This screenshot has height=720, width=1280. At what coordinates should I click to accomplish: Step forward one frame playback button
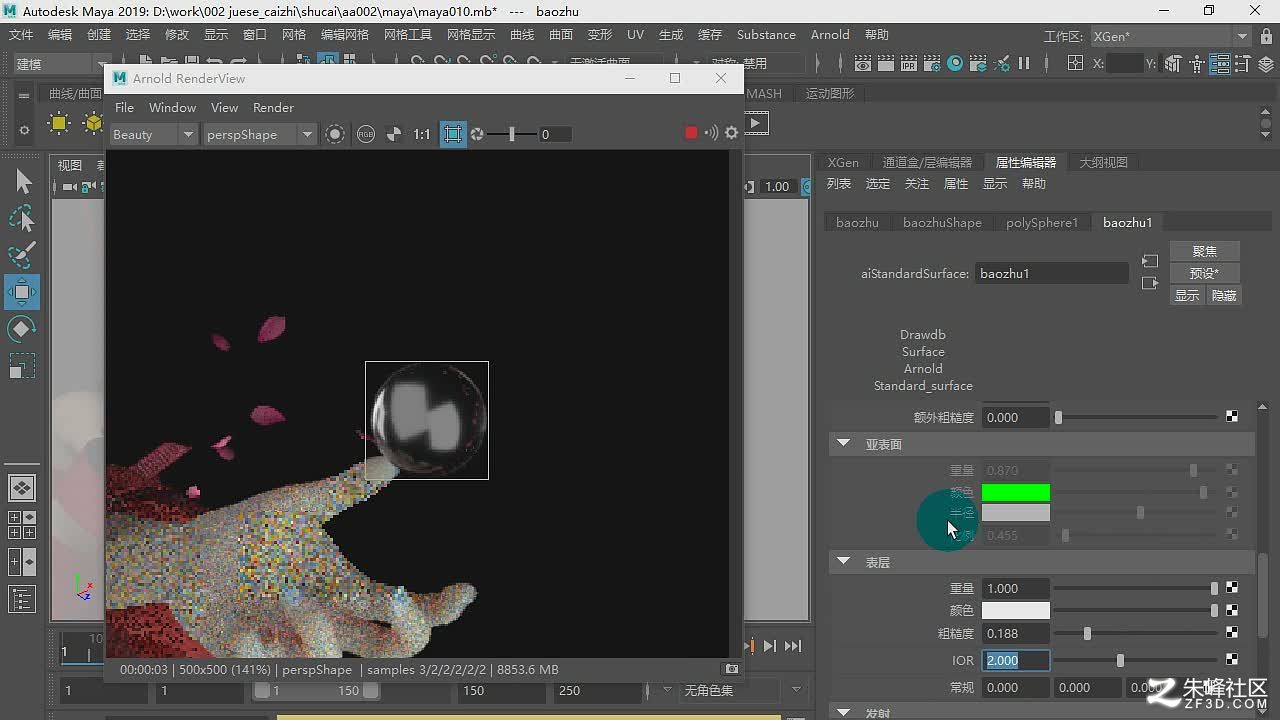pyautogui.click(x=769, y=646)
